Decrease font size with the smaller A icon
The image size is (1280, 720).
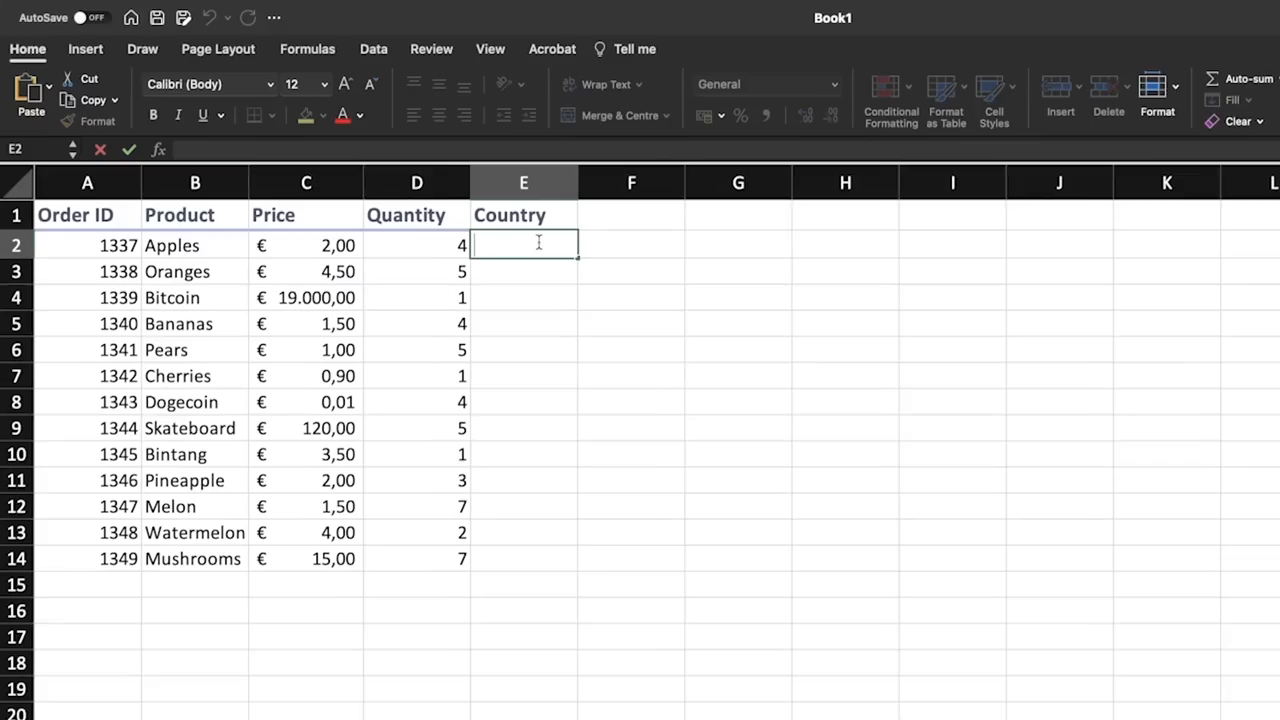(x=370, y=84)
